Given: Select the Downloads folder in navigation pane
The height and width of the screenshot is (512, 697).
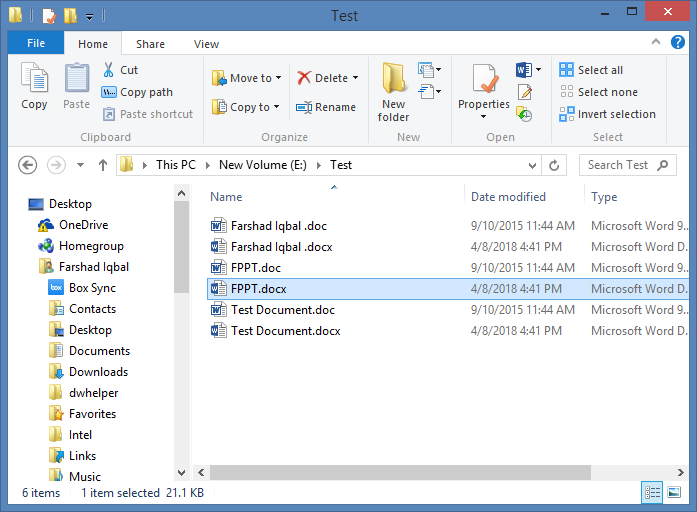Looking at the screenshot, I should tap(98, 372).
